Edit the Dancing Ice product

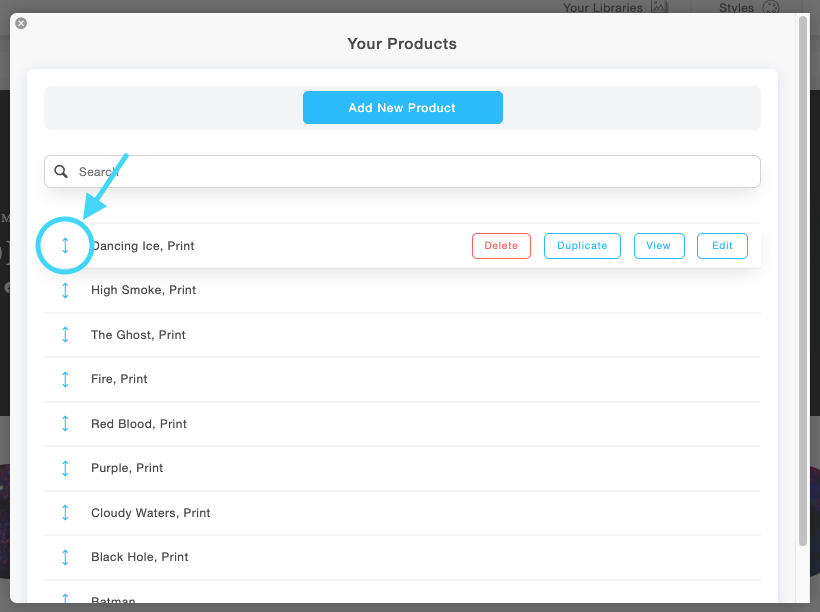coord(722,245)
